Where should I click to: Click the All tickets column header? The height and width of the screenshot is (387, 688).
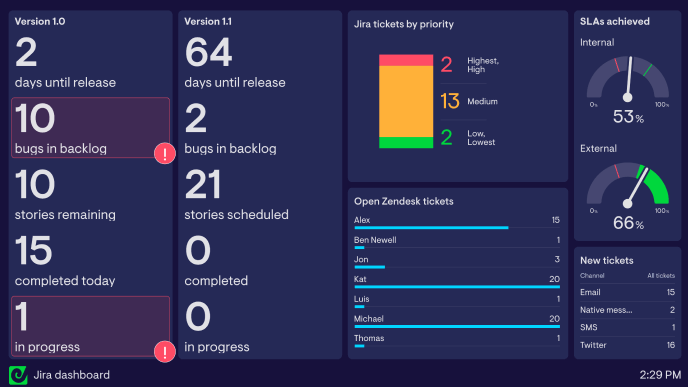661,276
